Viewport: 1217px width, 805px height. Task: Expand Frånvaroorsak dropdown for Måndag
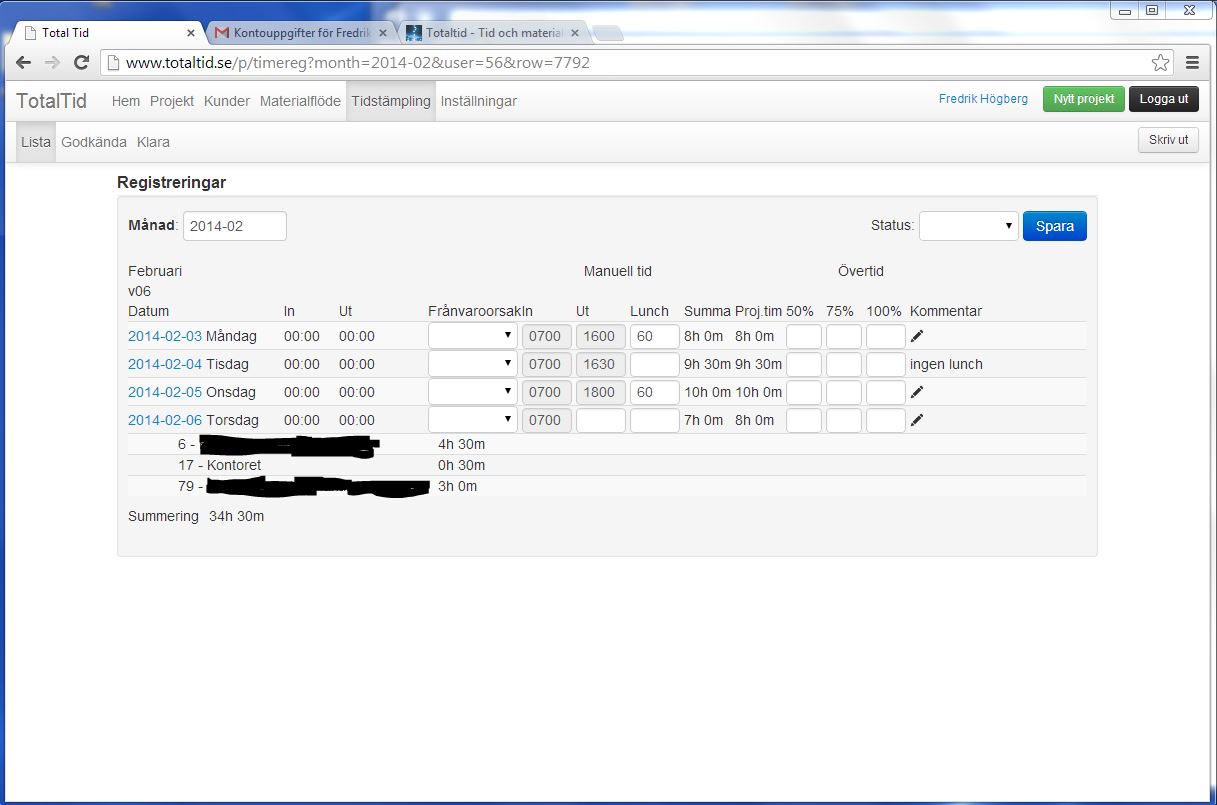click(x=472, y=336)
